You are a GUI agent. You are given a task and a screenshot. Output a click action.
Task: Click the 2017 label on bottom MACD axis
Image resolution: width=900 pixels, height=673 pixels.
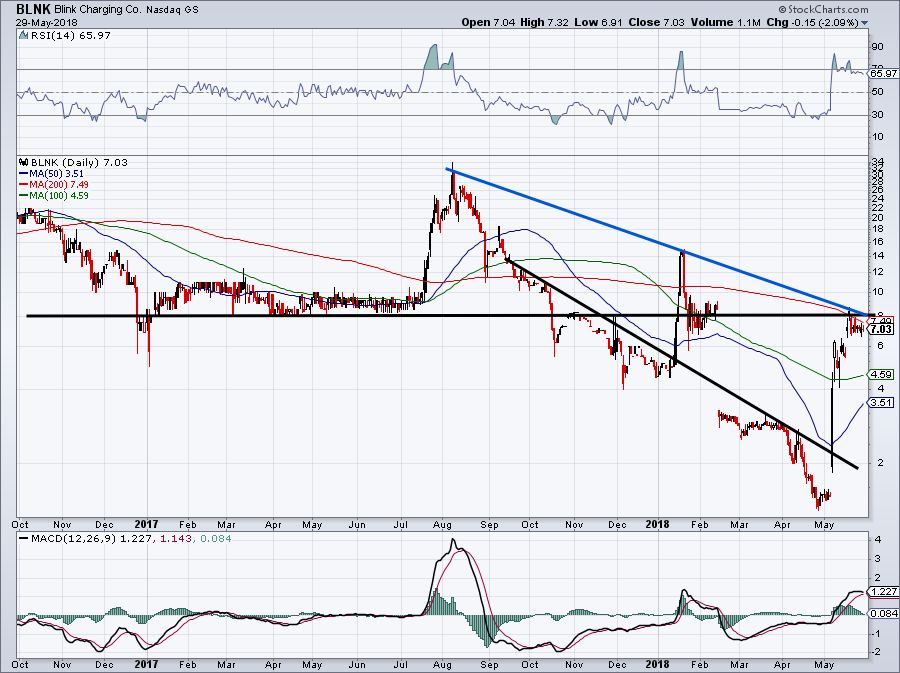(x=146, y=664)
